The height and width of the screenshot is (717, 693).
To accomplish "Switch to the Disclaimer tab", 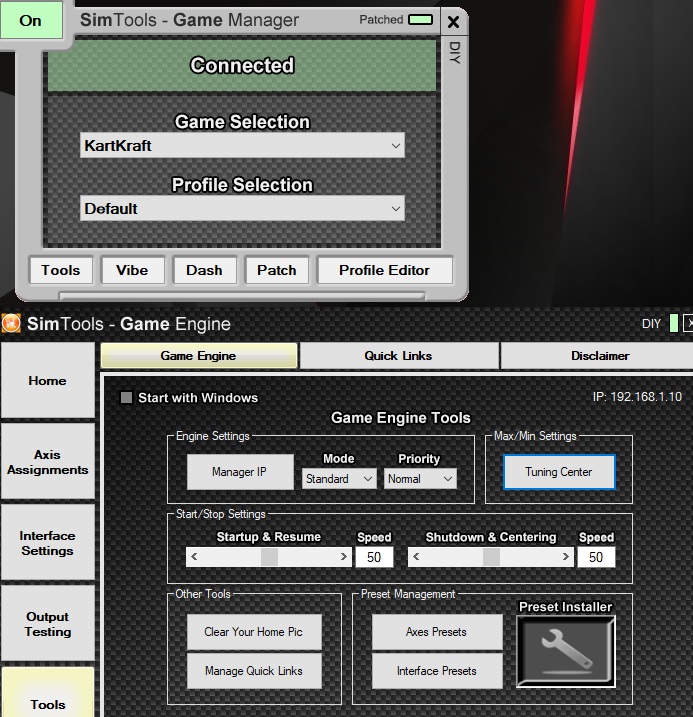I will tap(599, 356).
